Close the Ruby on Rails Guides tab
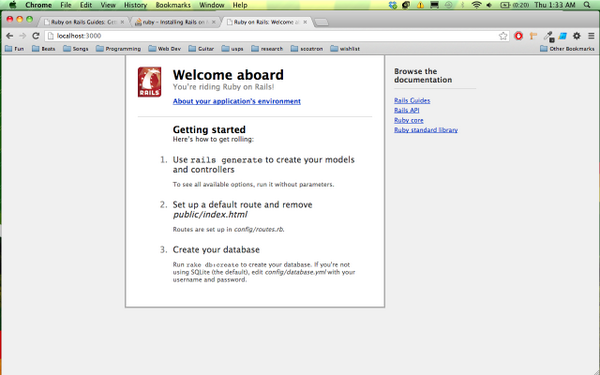Screen dimensions: 600x375 pyautogui.click(x=122, y=22)
